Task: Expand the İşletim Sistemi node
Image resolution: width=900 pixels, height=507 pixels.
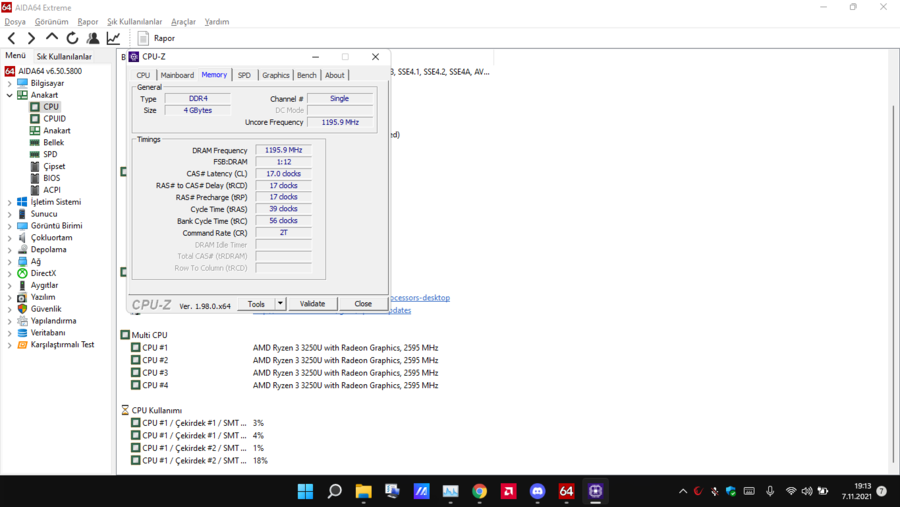Action: (9, 202)
